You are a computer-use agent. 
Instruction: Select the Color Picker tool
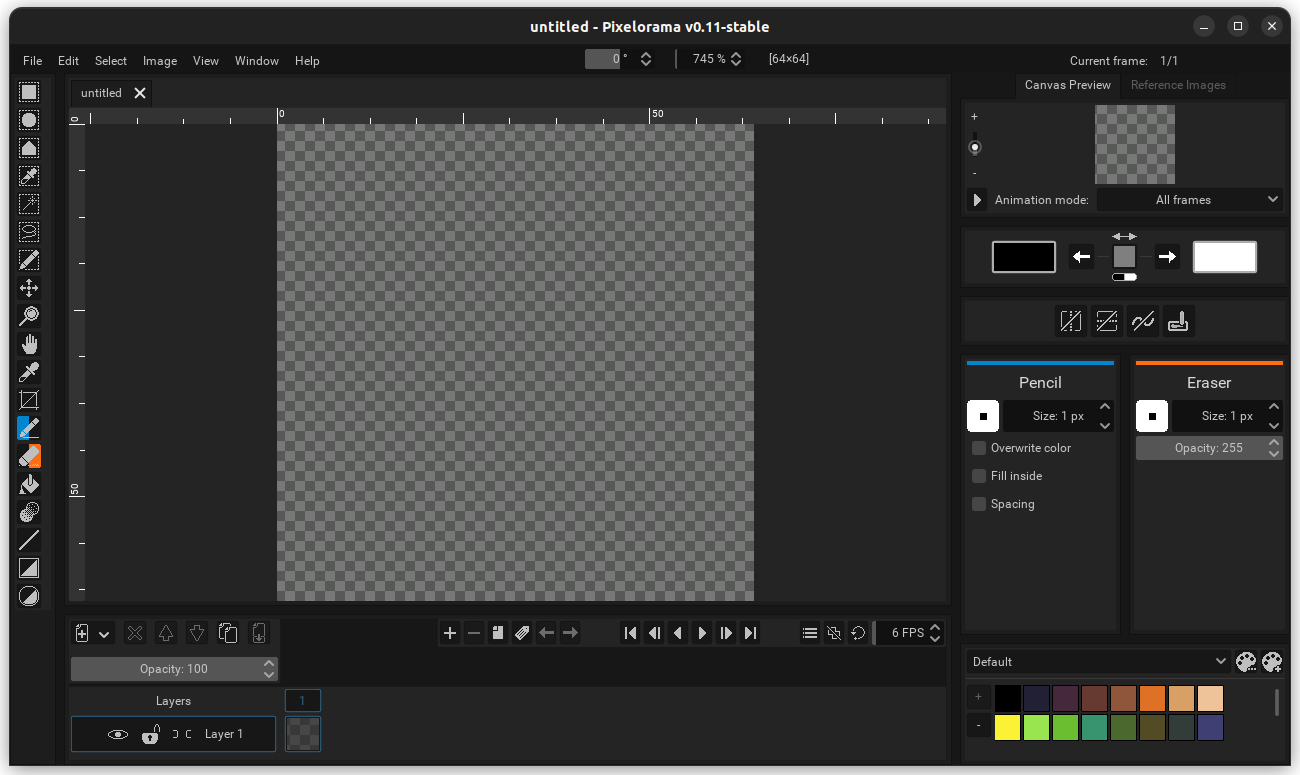point(29,371)
